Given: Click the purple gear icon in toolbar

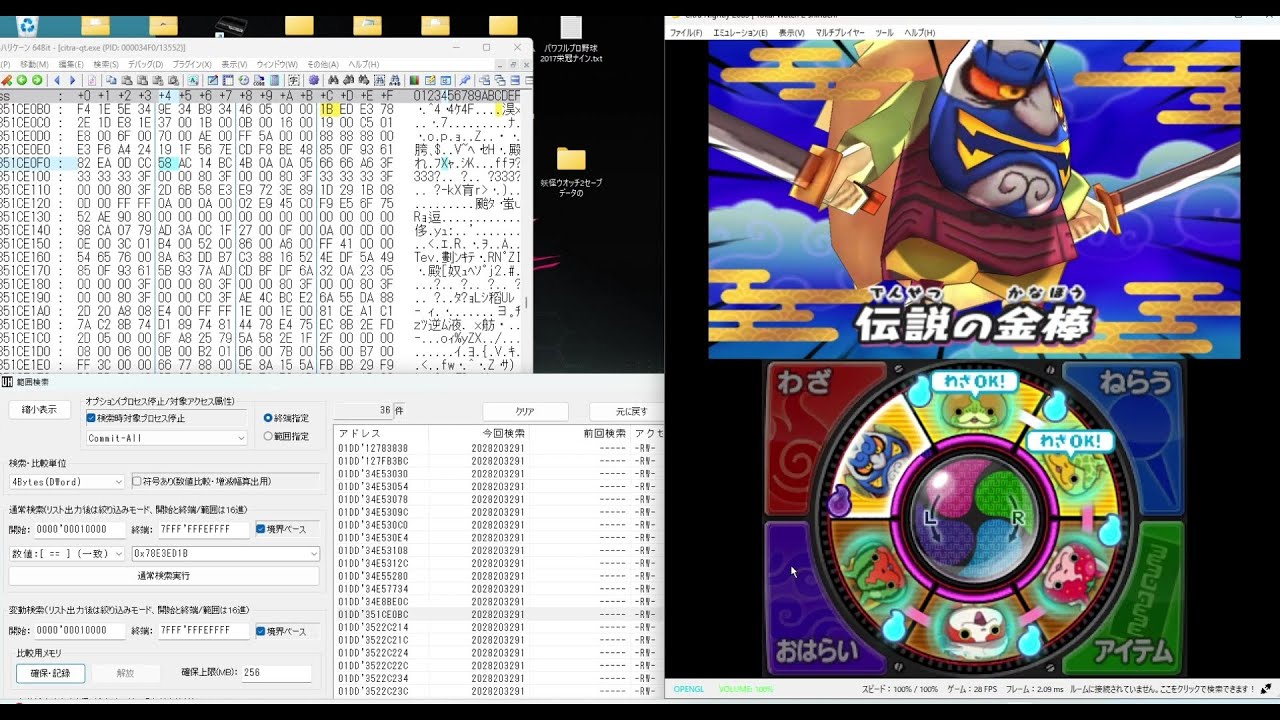Looking at the screenshot, I should (x=313, y=80).
